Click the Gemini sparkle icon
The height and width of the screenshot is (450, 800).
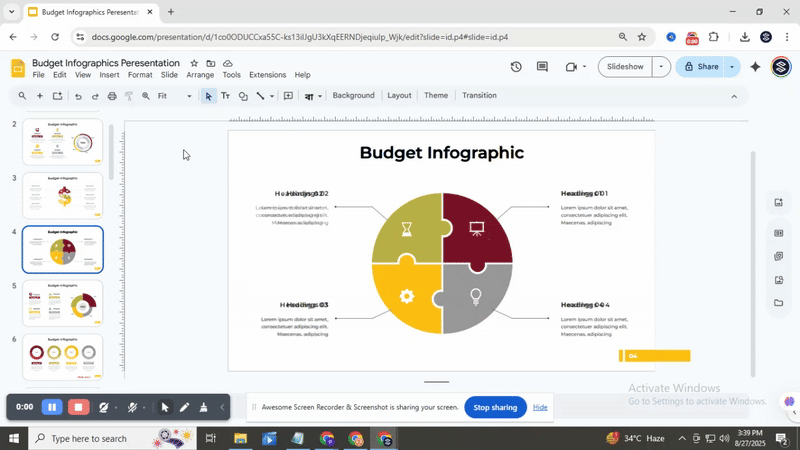pos(755,67)
